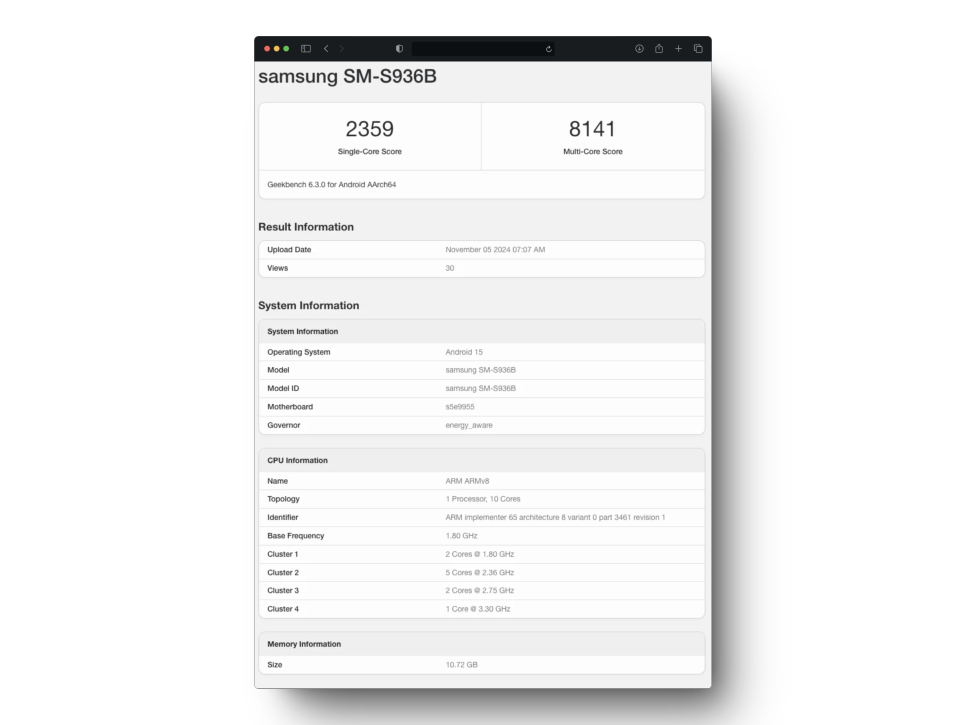This screenshot has width=966, height=725.
Task: Click the 2359 single-core score
Action: (370, 129)
